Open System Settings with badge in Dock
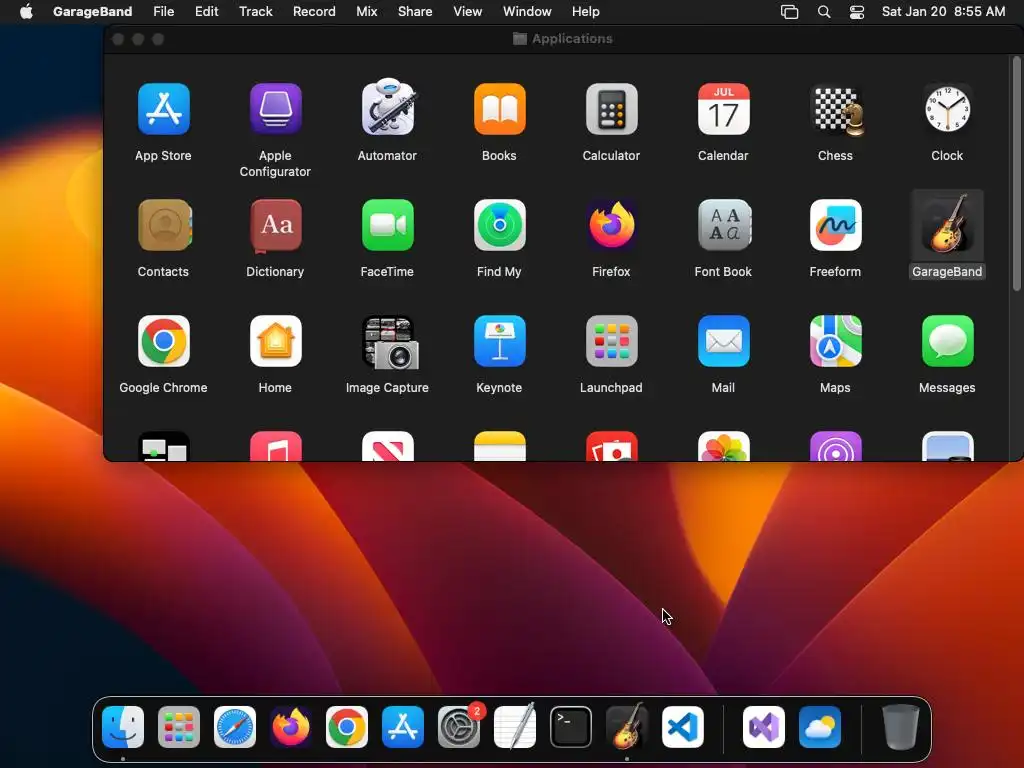Viewport: 1024px width, 768px height. point(459,727)
